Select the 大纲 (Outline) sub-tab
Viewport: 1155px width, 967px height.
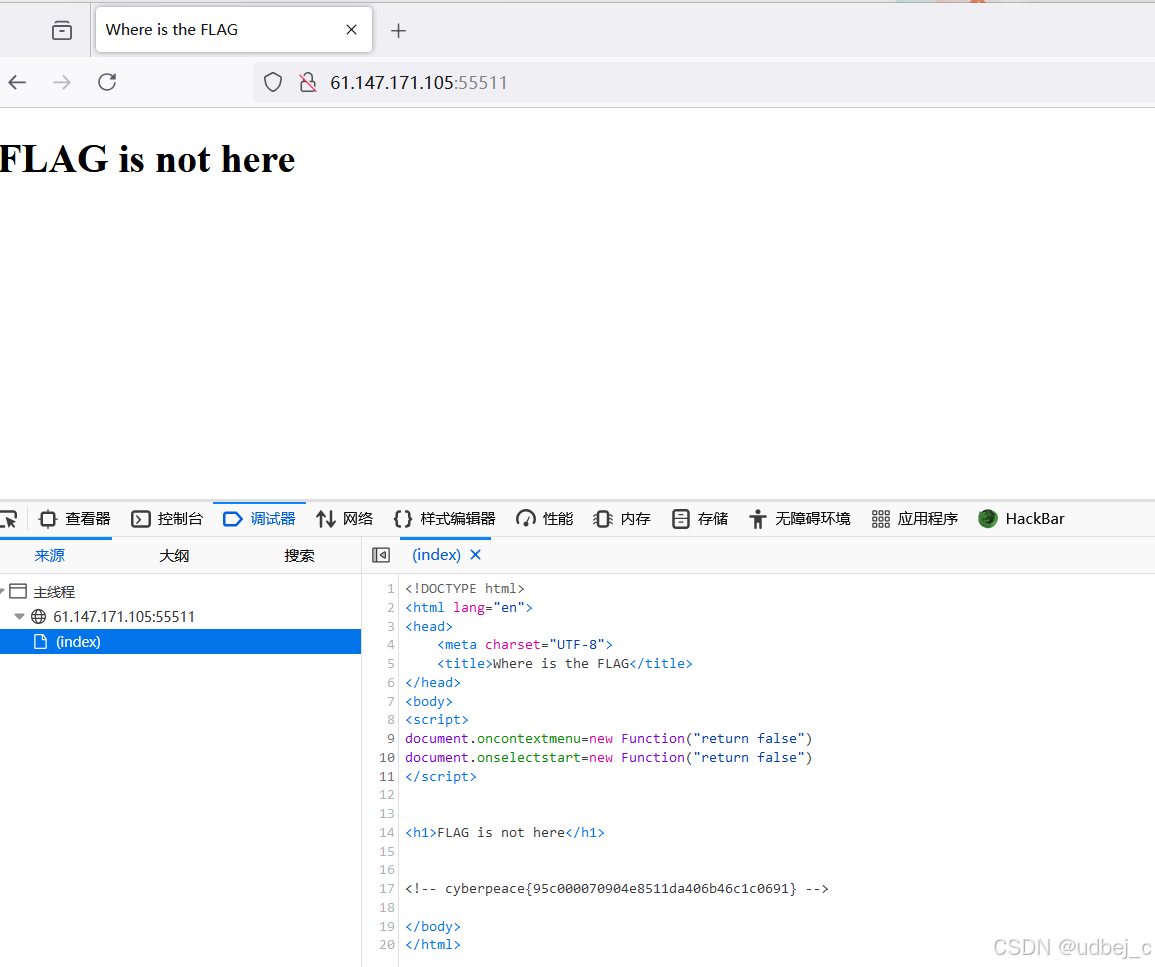click(174, 555)
